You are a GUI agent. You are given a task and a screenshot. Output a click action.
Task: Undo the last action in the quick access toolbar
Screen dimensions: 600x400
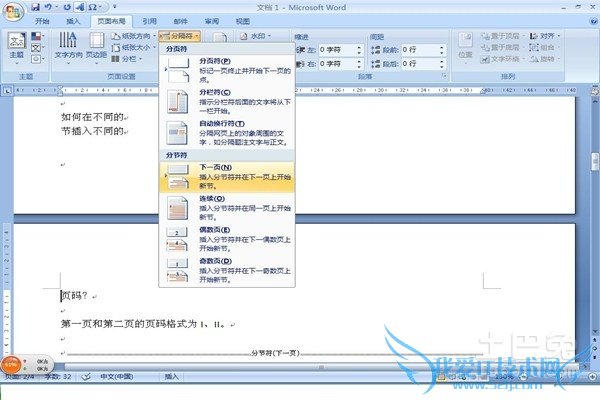pyautogui.click(x=48, y=7)
